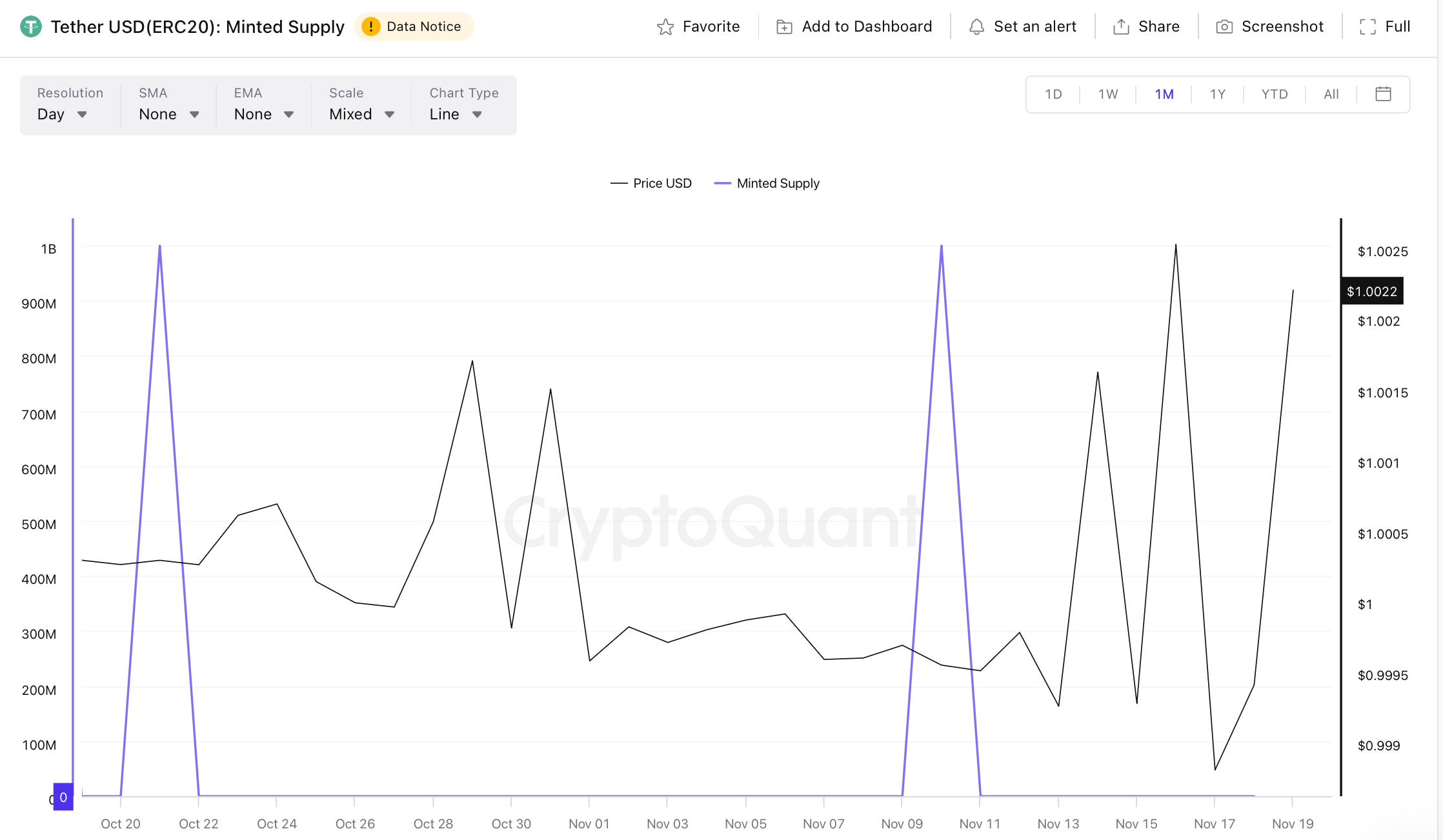Image resolution: width=1443 pixels, height=840 pixels.
Task: Open the Resolution dropdown set to Day
Action: 61,114
